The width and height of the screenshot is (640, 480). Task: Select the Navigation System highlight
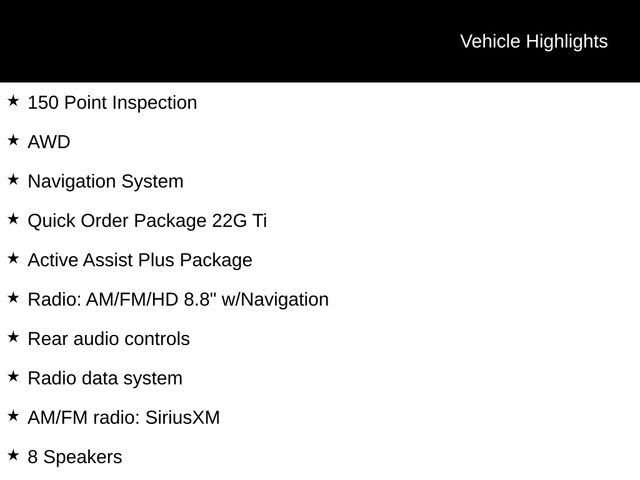105,182
